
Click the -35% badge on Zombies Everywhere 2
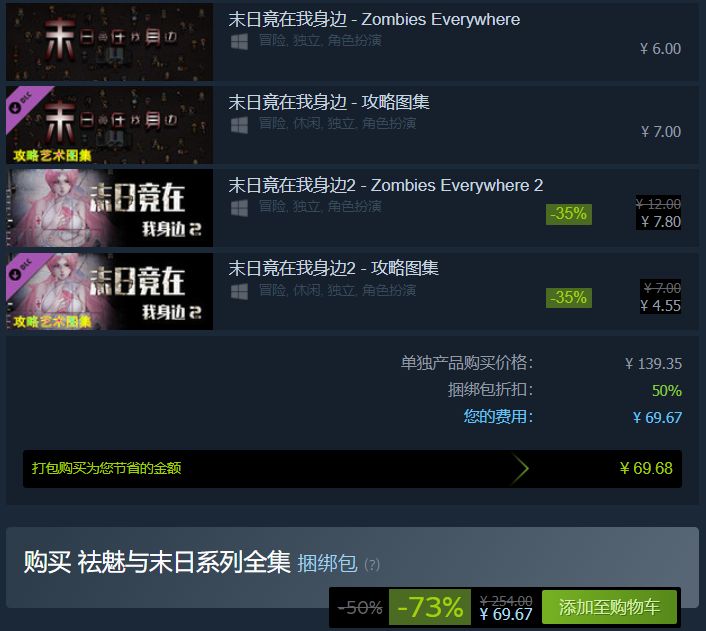(569, 214)
